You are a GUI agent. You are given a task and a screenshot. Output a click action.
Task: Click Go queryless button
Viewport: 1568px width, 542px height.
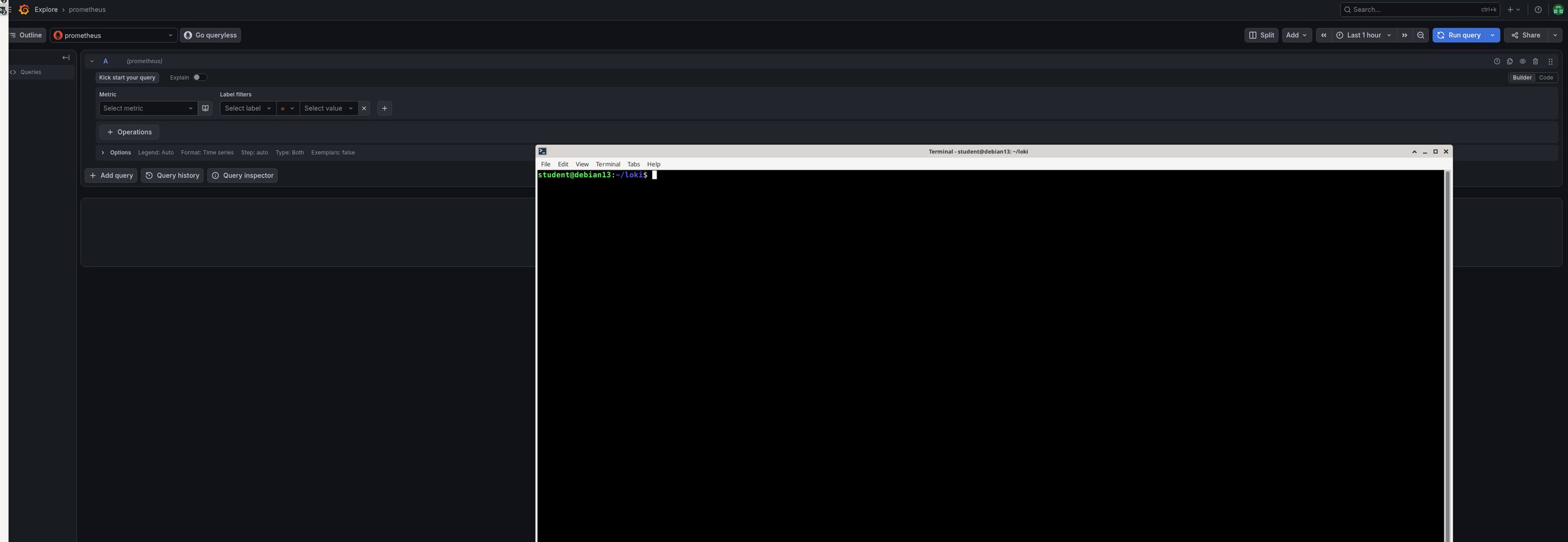coord(210,35)
